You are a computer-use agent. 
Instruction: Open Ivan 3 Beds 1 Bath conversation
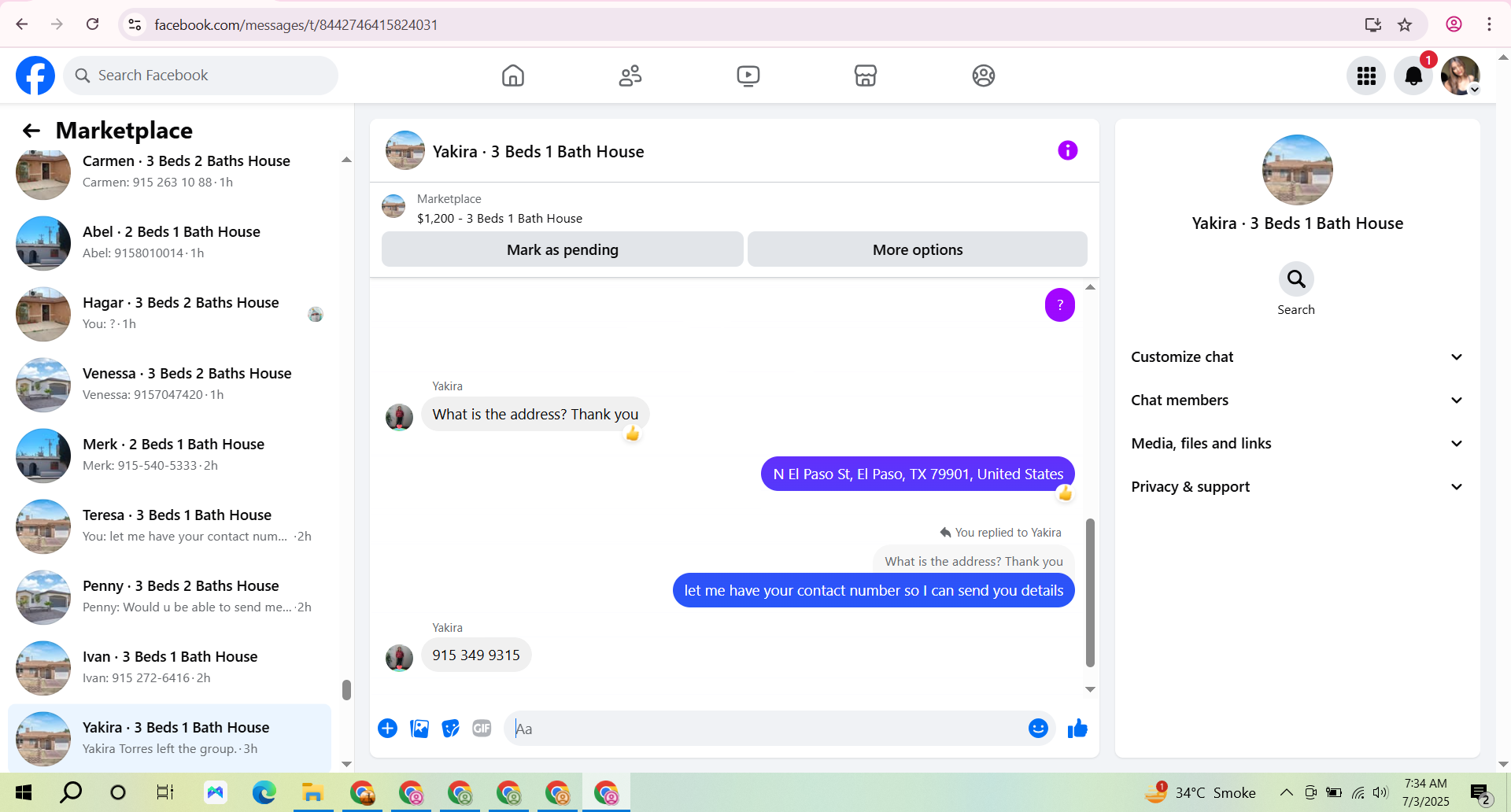click(169, 667)
